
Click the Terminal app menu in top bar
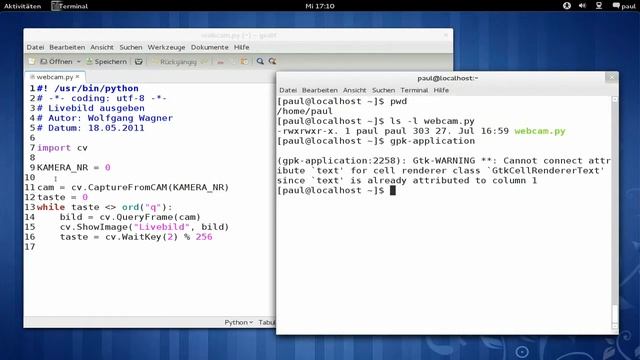70,6
